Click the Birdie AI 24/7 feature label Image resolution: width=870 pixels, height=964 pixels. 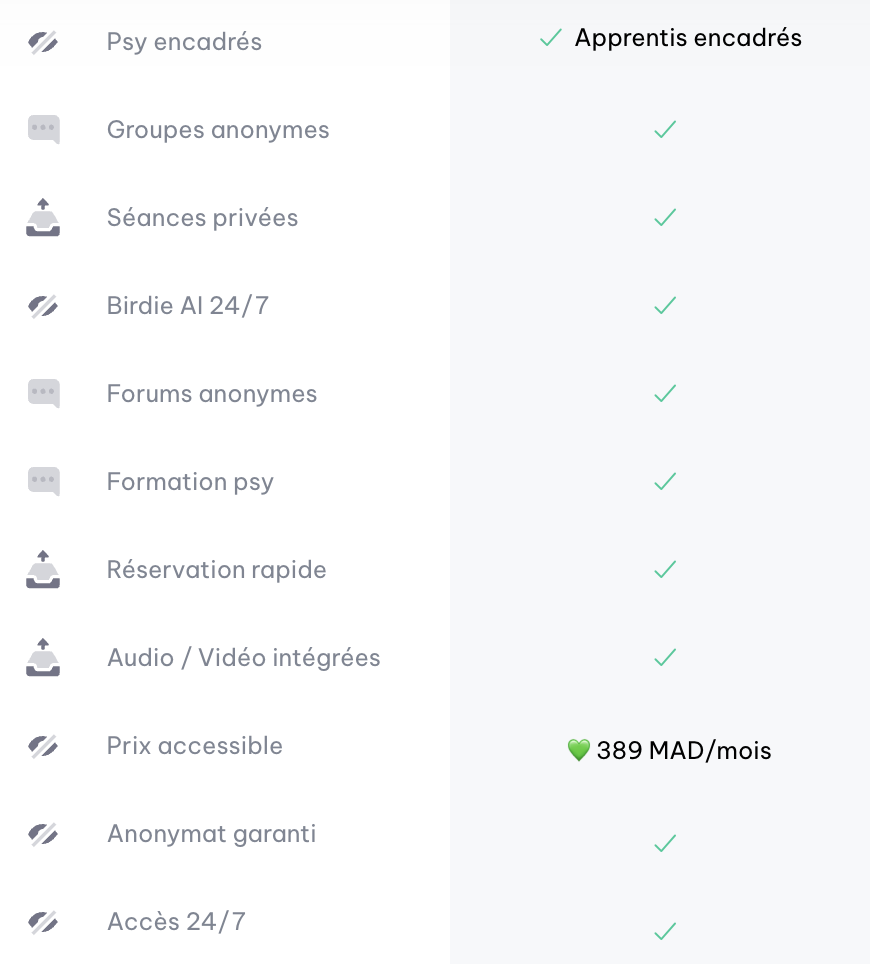click(x=188, y=306)
